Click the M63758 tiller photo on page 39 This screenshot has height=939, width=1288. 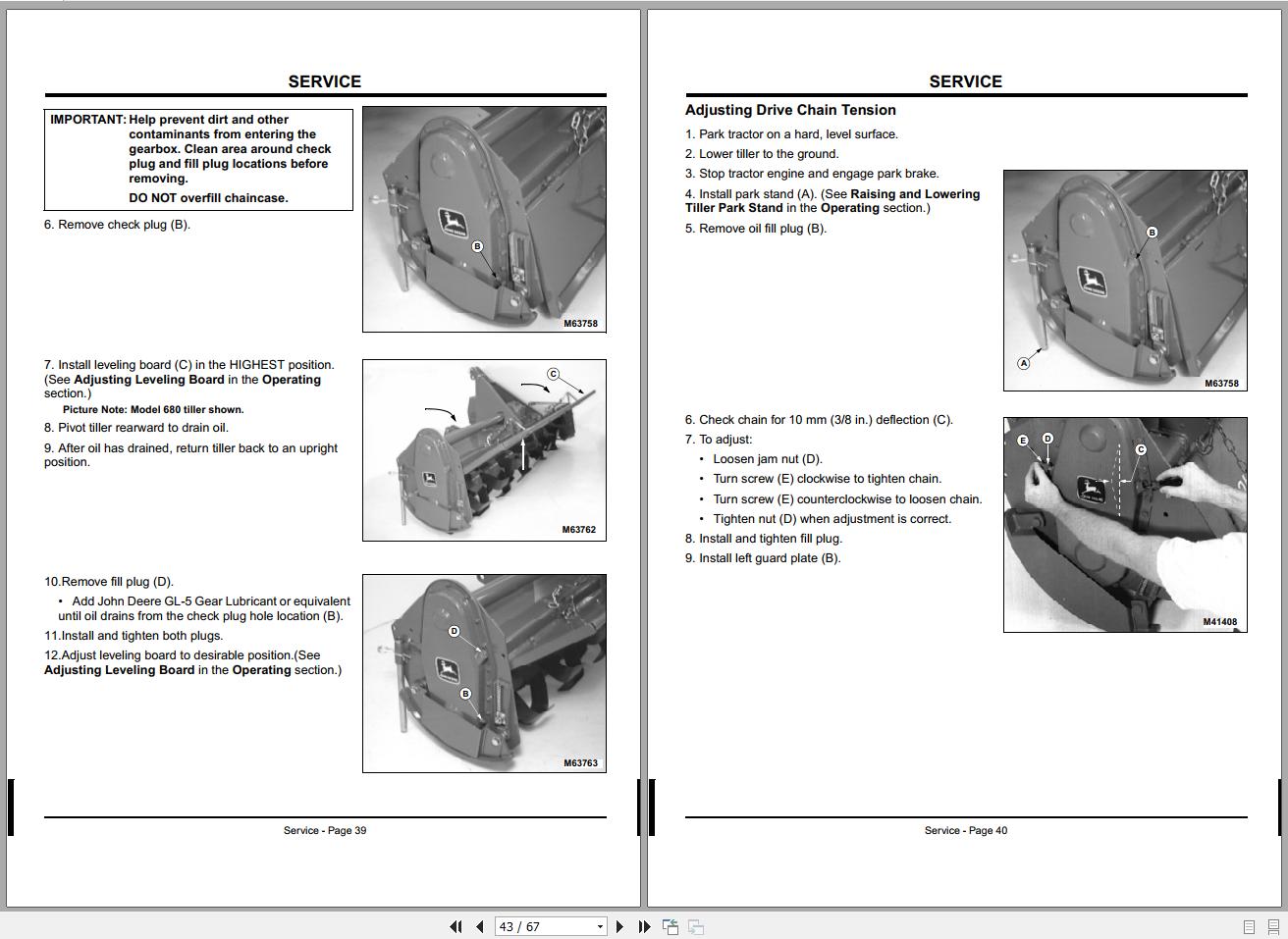click(x=484, y=219)
